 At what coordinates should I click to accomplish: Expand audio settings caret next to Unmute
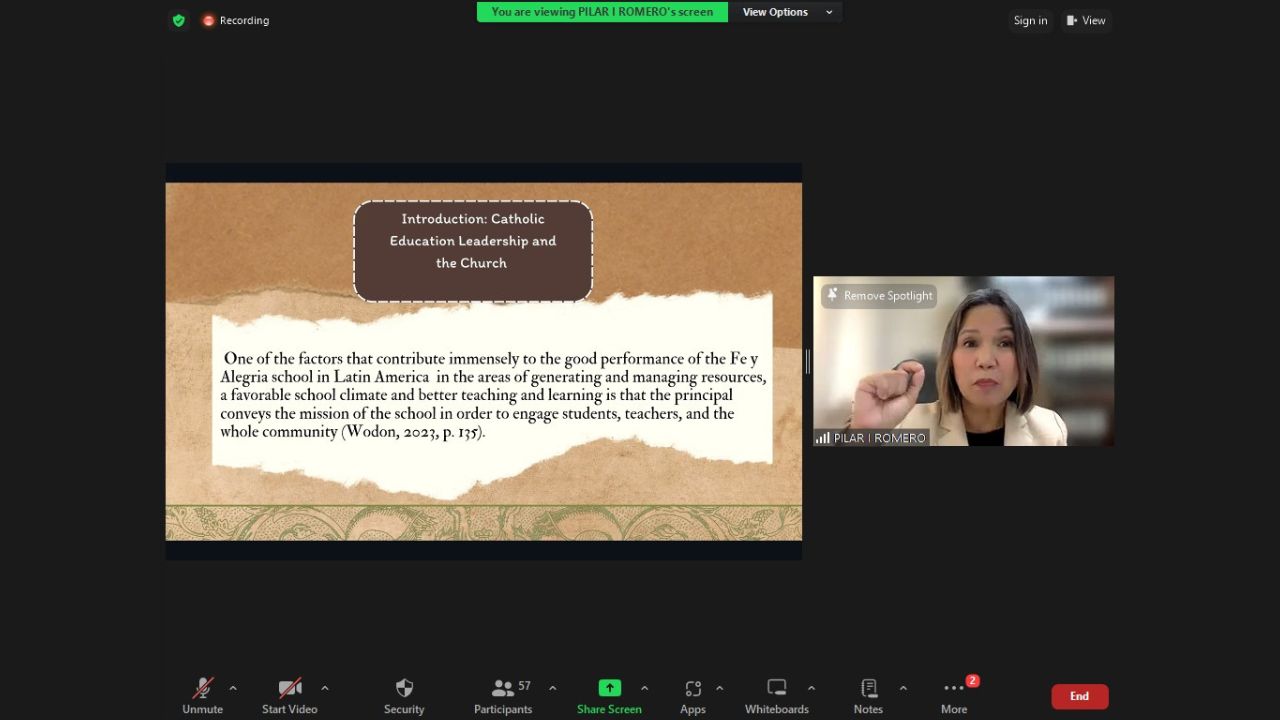pyautogui.click(x=233, y=688)
